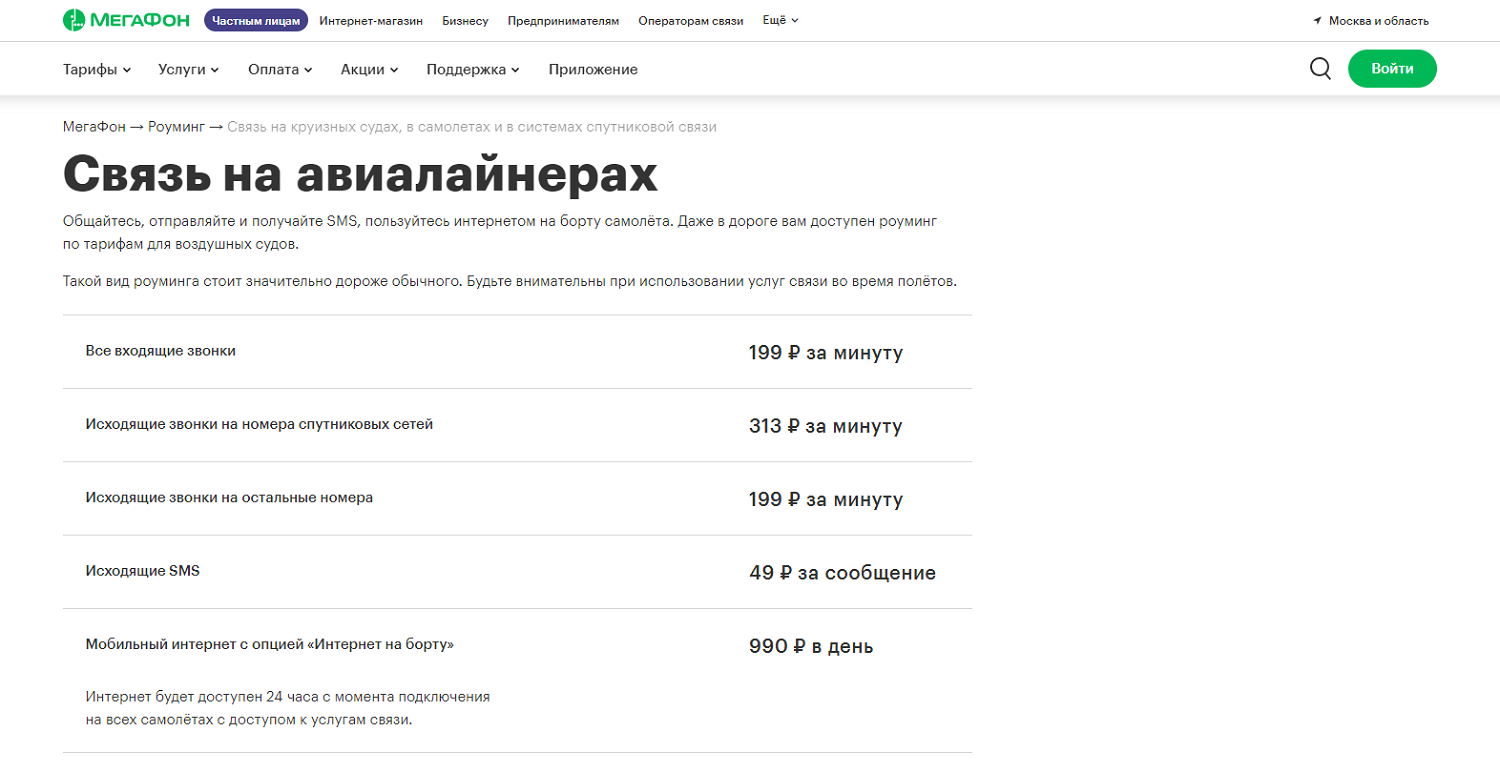Screen dimensions: 1500x772
Task: Click 199 ₽ price for входящие звонки
Action: pos(825,353)
